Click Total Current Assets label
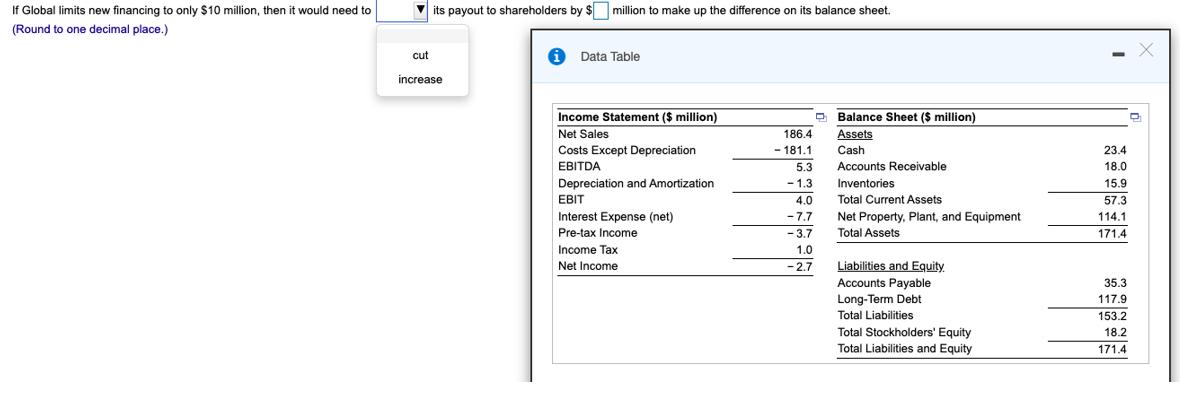The image size is (1180, 406). coord(890,200)
